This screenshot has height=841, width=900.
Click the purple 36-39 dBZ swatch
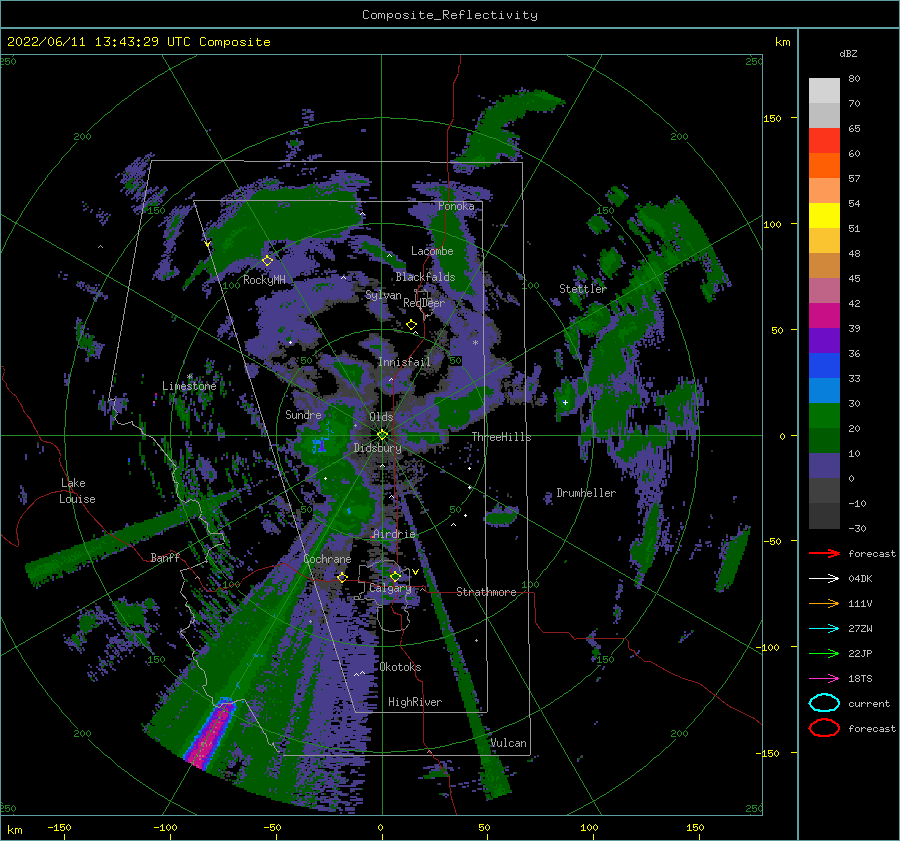pyautogui.click(x=824, y=340)
